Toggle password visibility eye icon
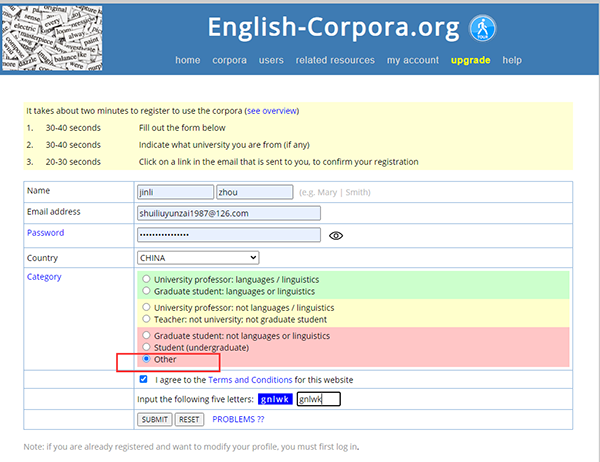Viewport: 600px width, 462px height. 336,236
